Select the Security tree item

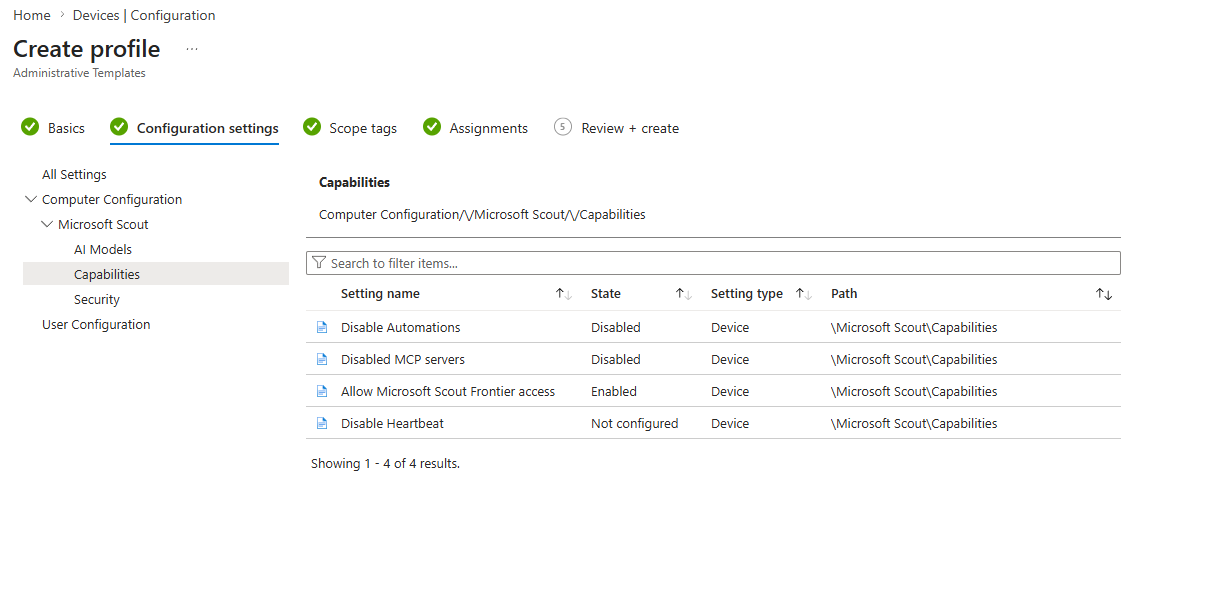(97, 299)
